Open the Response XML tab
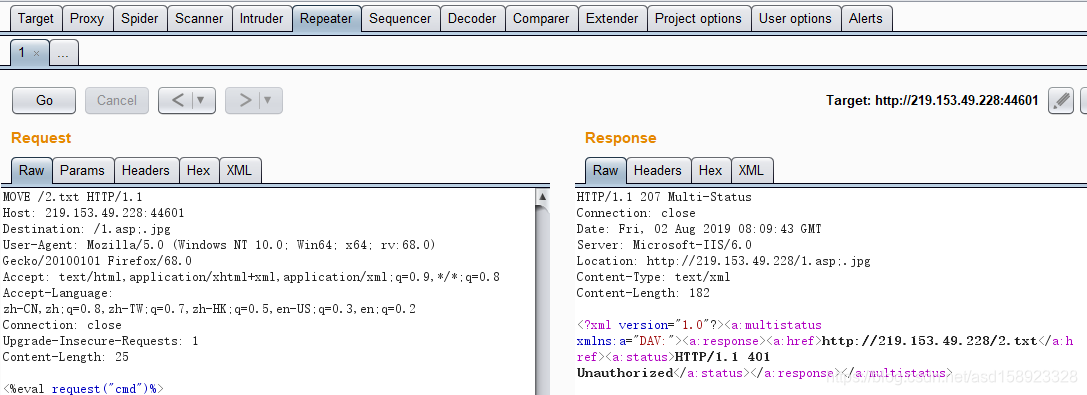1087x395 pixels. pyautogui.click(x=751, y=170)
